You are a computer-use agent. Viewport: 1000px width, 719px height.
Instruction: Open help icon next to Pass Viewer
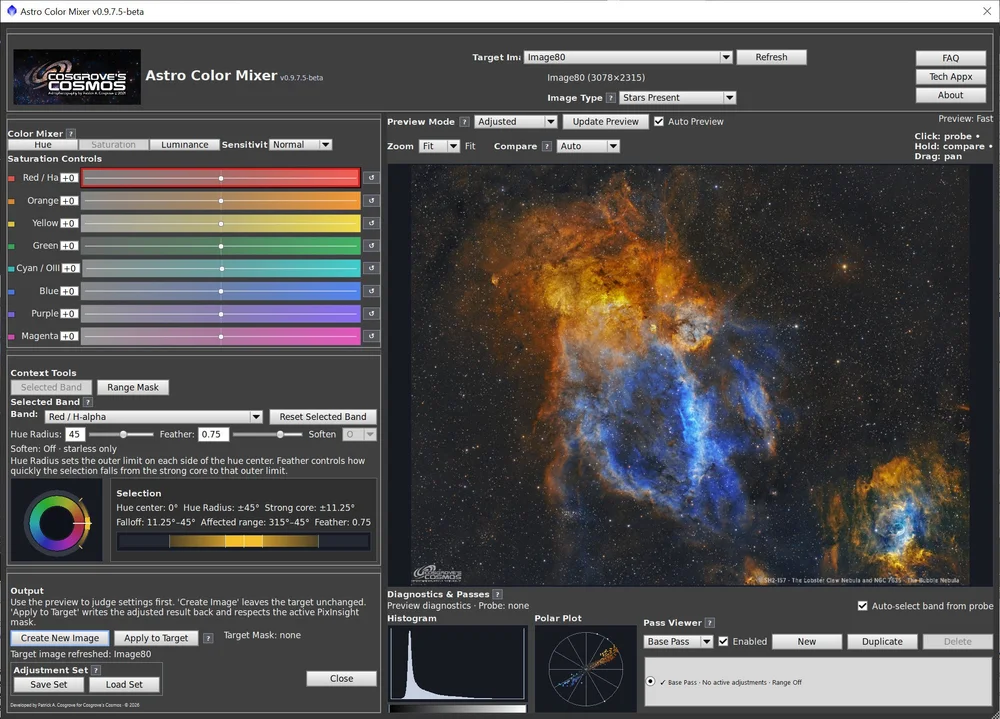click(710, 623)
